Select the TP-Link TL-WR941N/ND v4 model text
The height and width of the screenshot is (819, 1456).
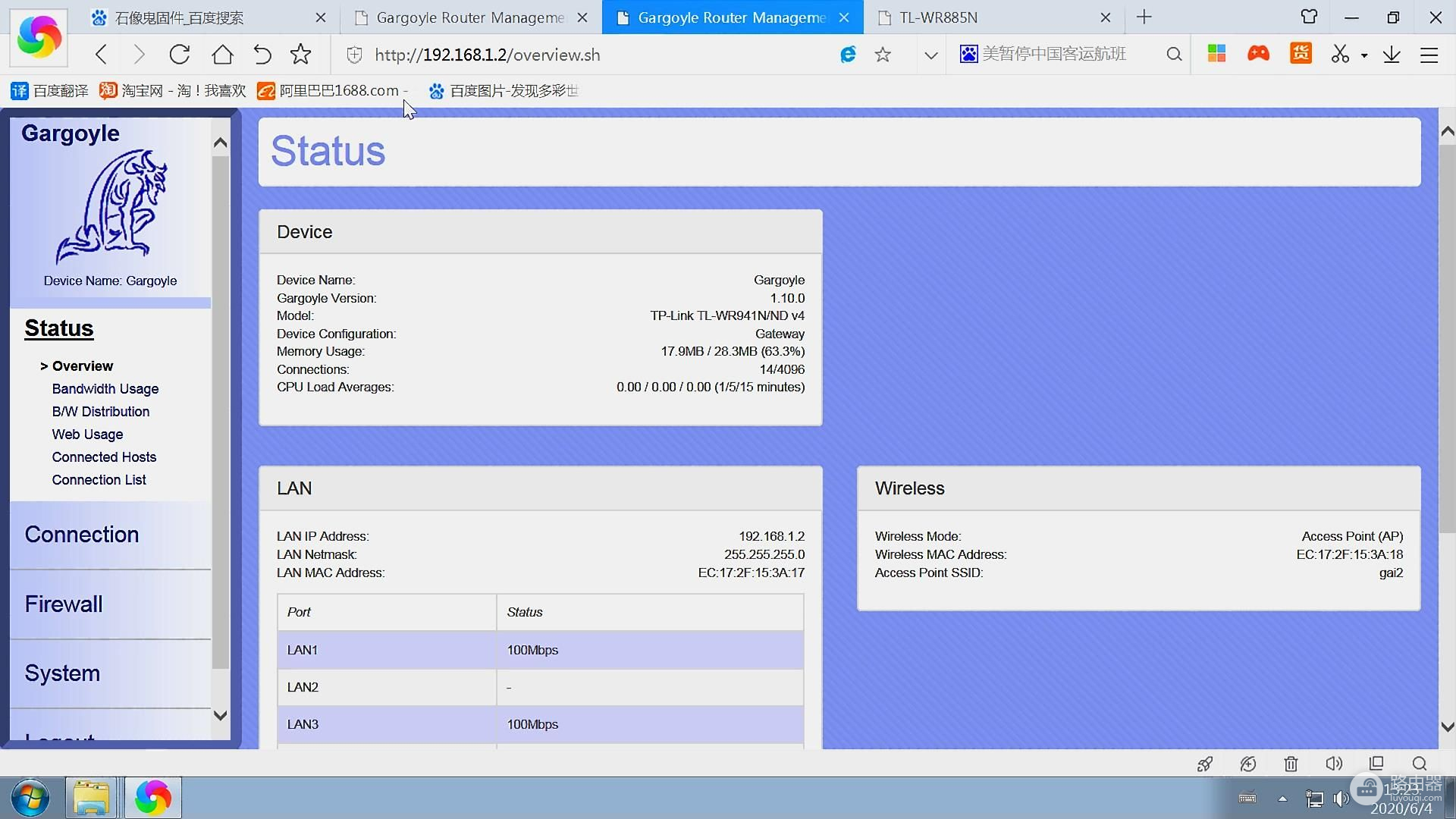pyautogui.click(x=727, y=315)
